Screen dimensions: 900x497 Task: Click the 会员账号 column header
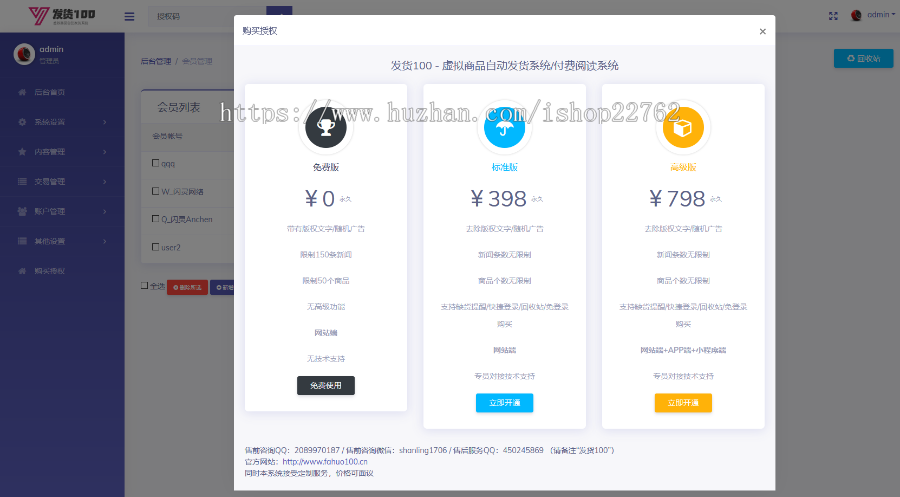click(167, 136)
